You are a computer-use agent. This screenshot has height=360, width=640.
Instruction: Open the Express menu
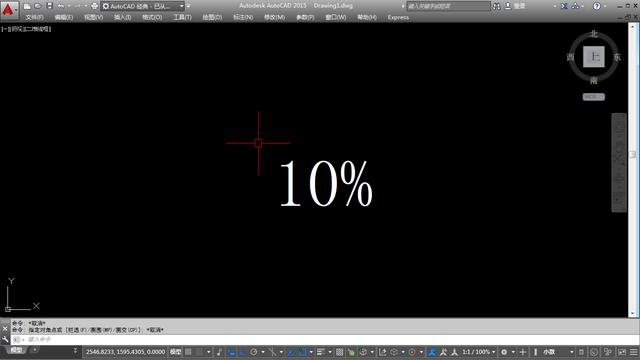398,18
